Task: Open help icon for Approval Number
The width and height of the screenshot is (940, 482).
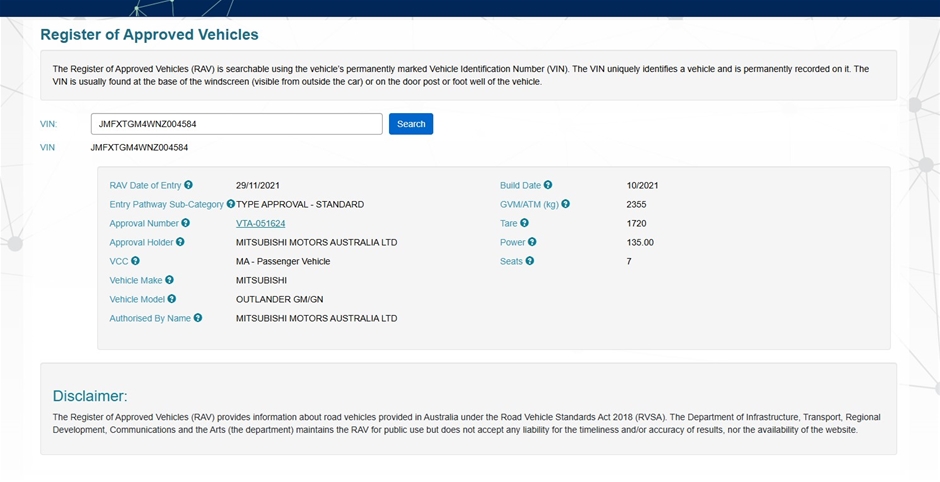Action: coord(186,223)
